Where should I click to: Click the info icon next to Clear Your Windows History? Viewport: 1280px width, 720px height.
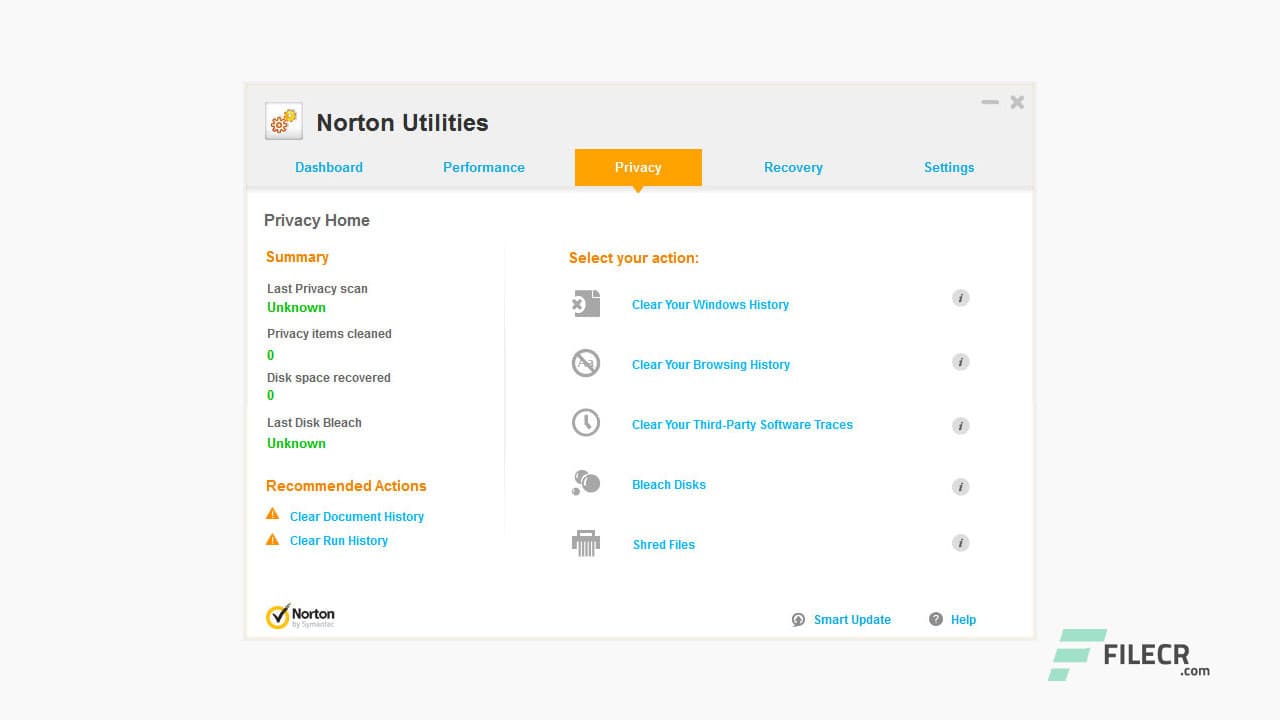coord(960,297)
